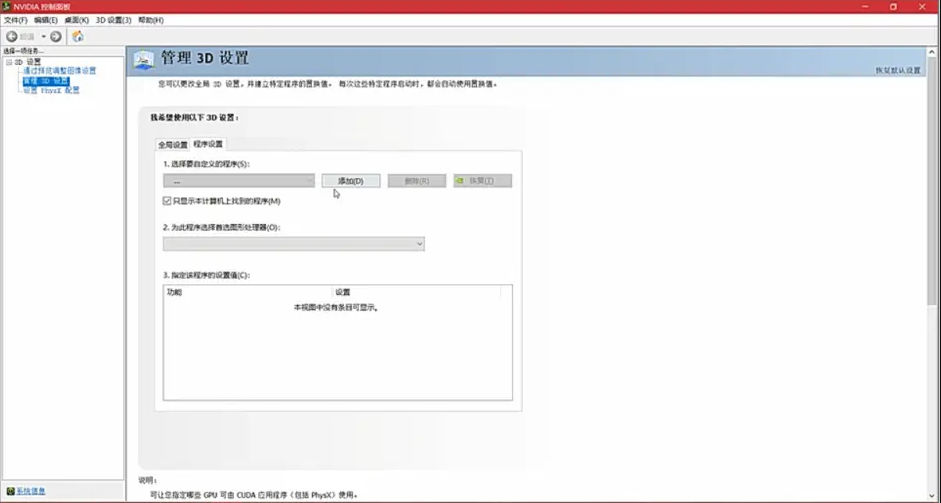Image resolution: width=941 pixels, height=503 pixels.
Task: Close the NVIDIA 控制面板 window
Action: (x=922, y=7)
